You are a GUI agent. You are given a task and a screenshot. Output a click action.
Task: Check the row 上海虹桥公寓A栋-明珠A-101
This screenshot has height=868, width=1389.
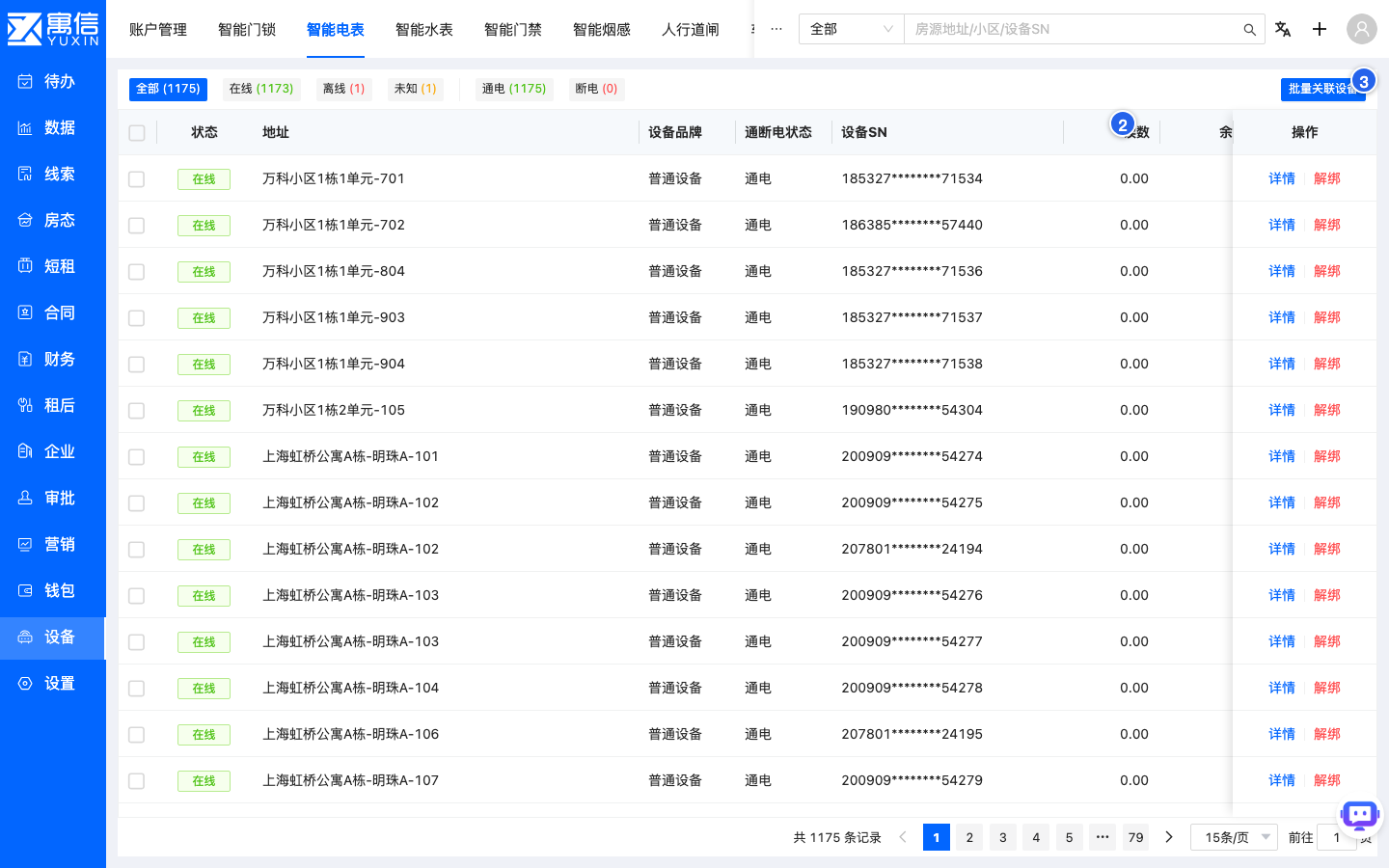pyautogui.click(x=137, y=457)
